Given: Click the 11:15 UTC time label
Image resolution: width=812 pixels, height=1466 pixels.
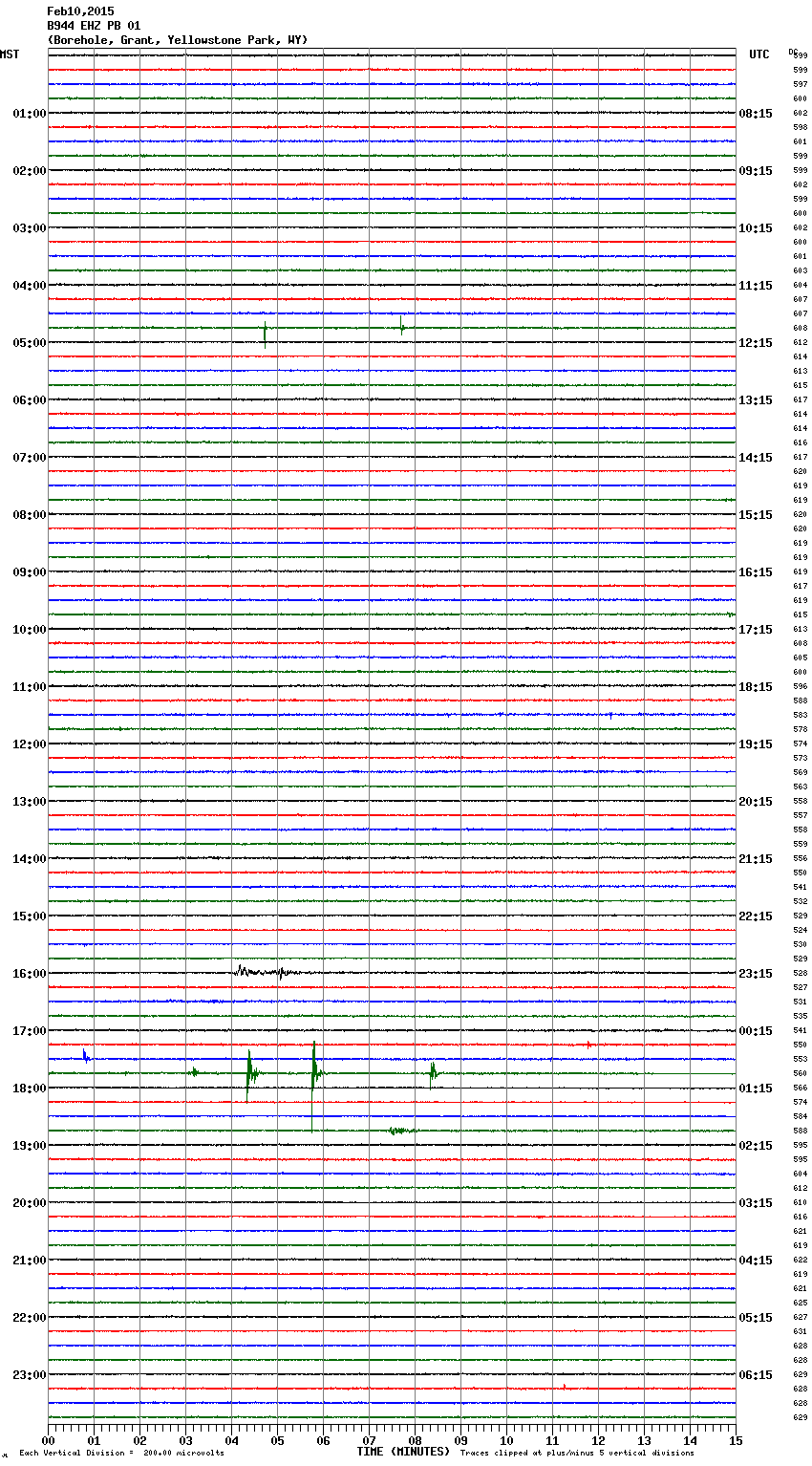Looking at the screenshot, I should coord(756,286).
